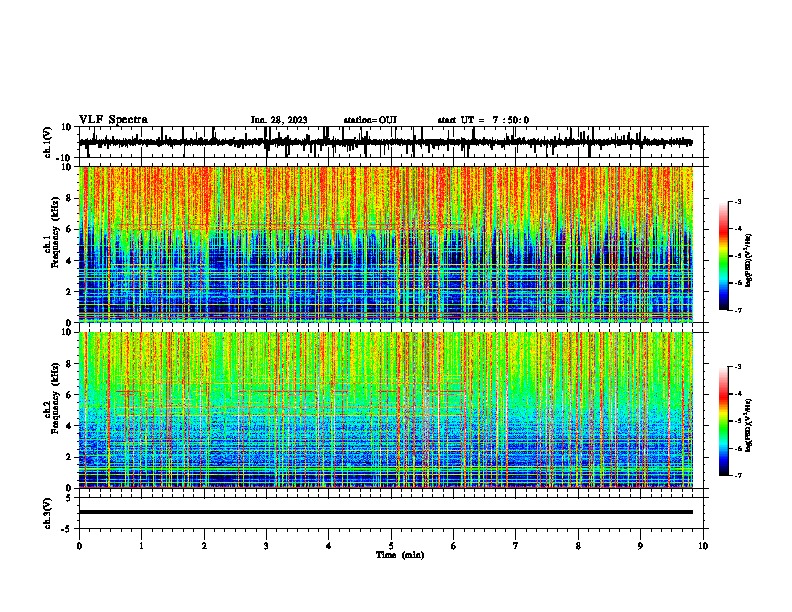The width and height of the screenshot is (792, 612).
Task: Click the ch.2 spectrogram color scale bar
Action: point(723,421)
